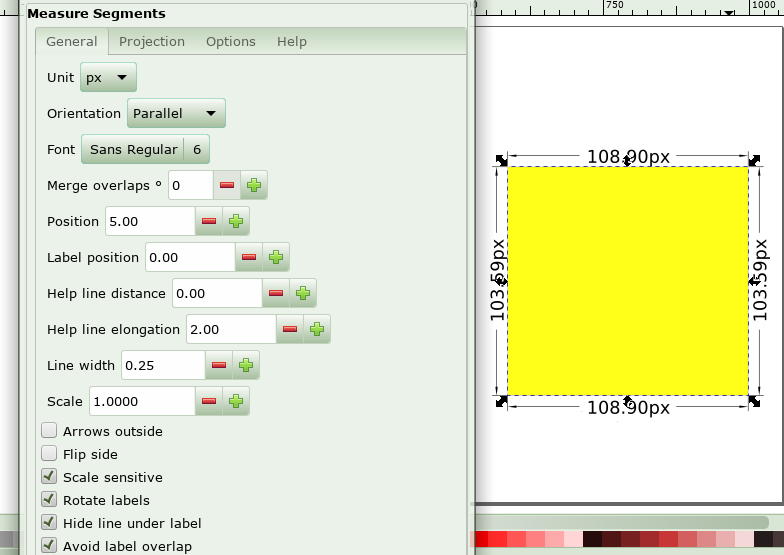This screenshot has width=784, height=555.
Task: Uncheck Rotate labels option
Action: click(x=49, y=500)
